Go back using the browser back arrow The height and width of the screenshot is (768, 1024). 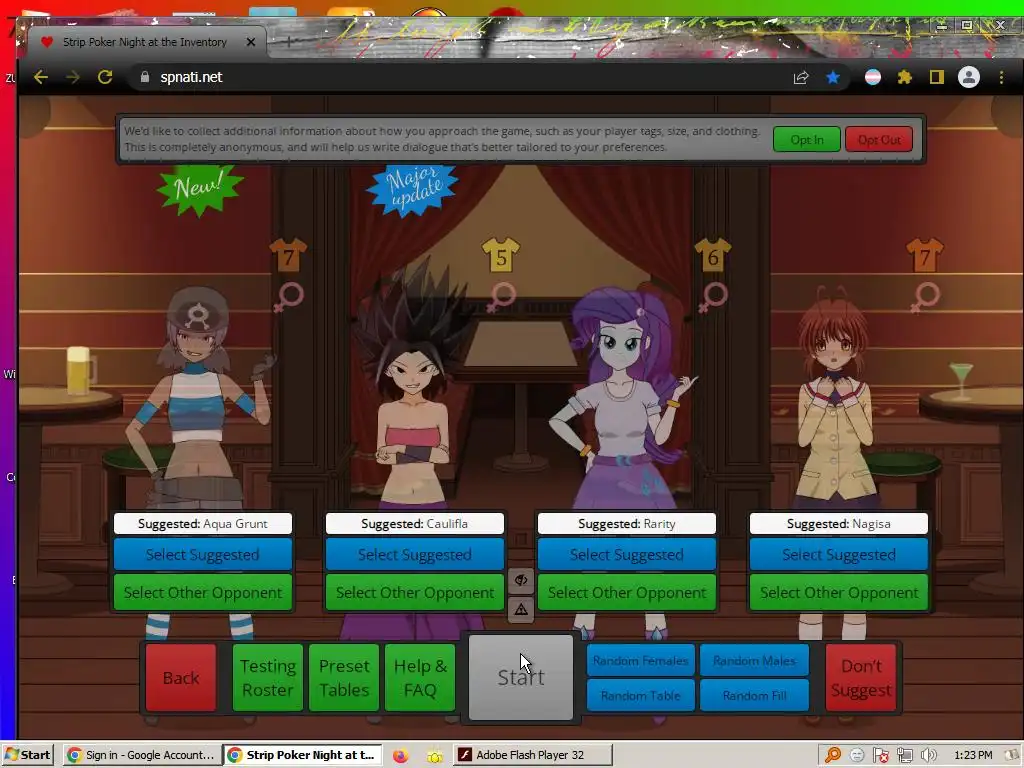click(40, 77)
